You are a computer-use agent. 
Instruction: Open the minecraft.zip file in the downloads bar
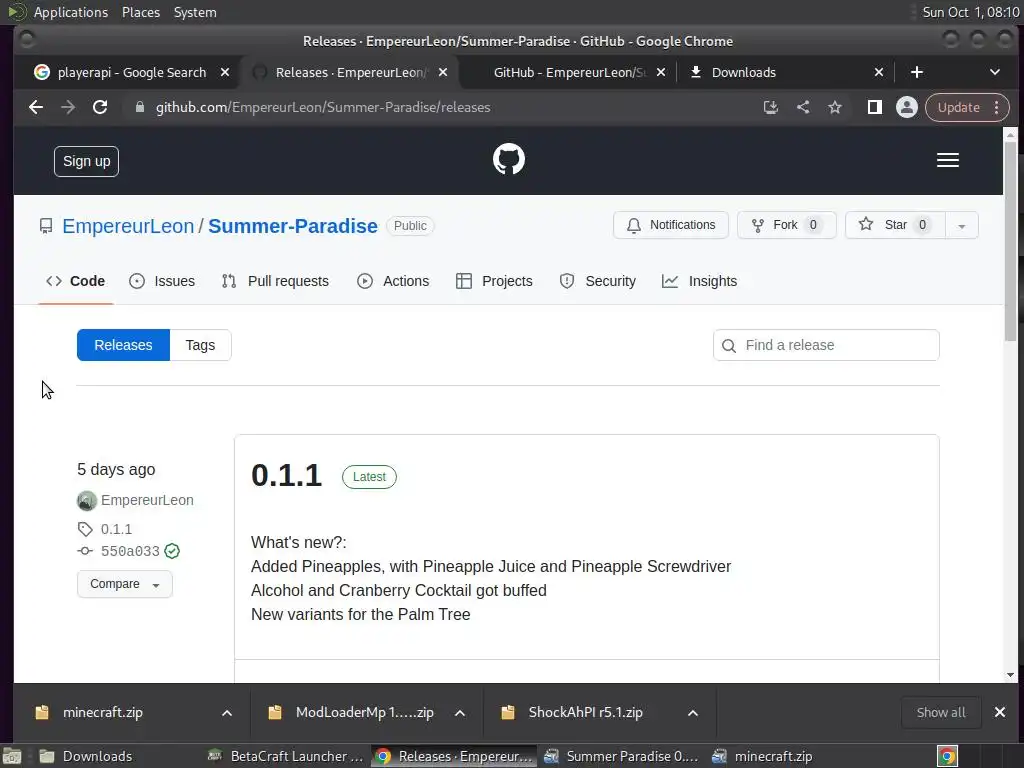coord(103,712)
